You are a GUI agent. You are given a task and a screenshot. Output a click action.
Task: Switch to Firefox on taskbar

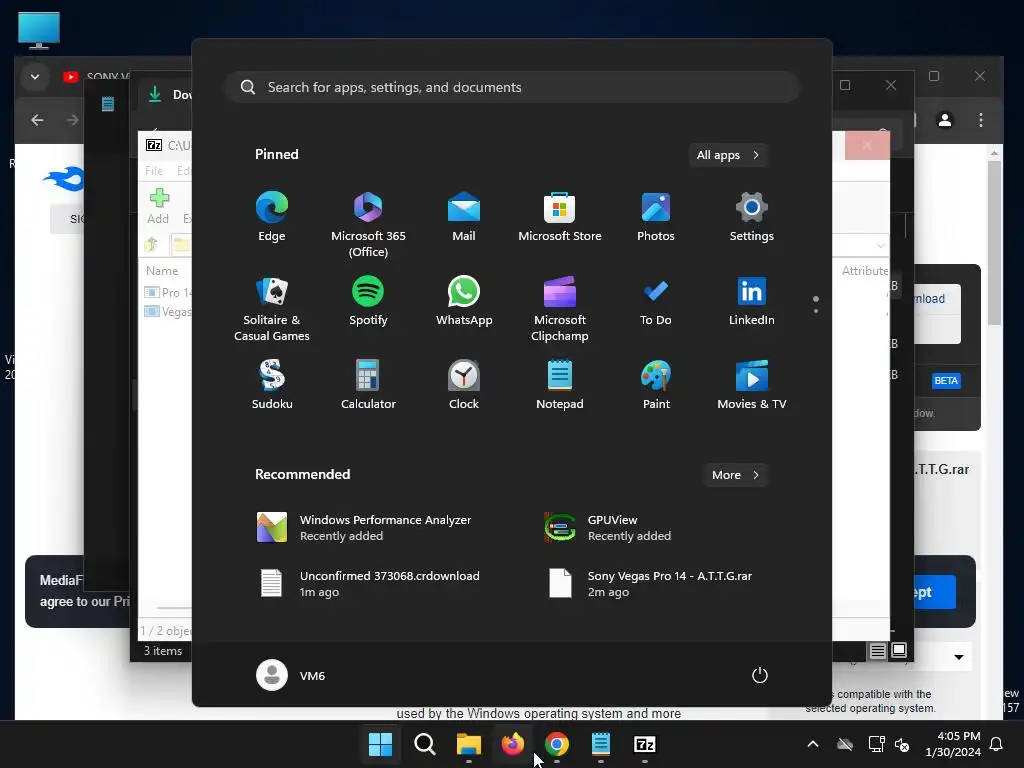(x=513, y=744)
